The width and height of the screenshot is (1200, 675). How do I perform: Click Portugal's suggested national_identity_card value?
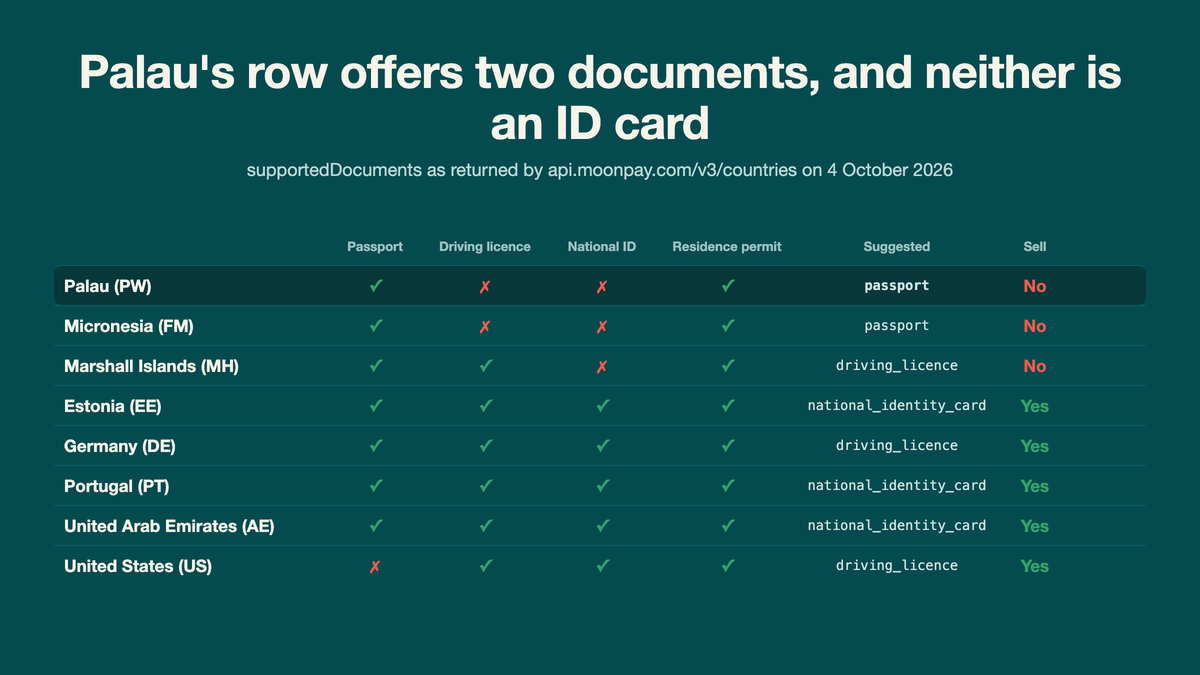click(897, 486)
